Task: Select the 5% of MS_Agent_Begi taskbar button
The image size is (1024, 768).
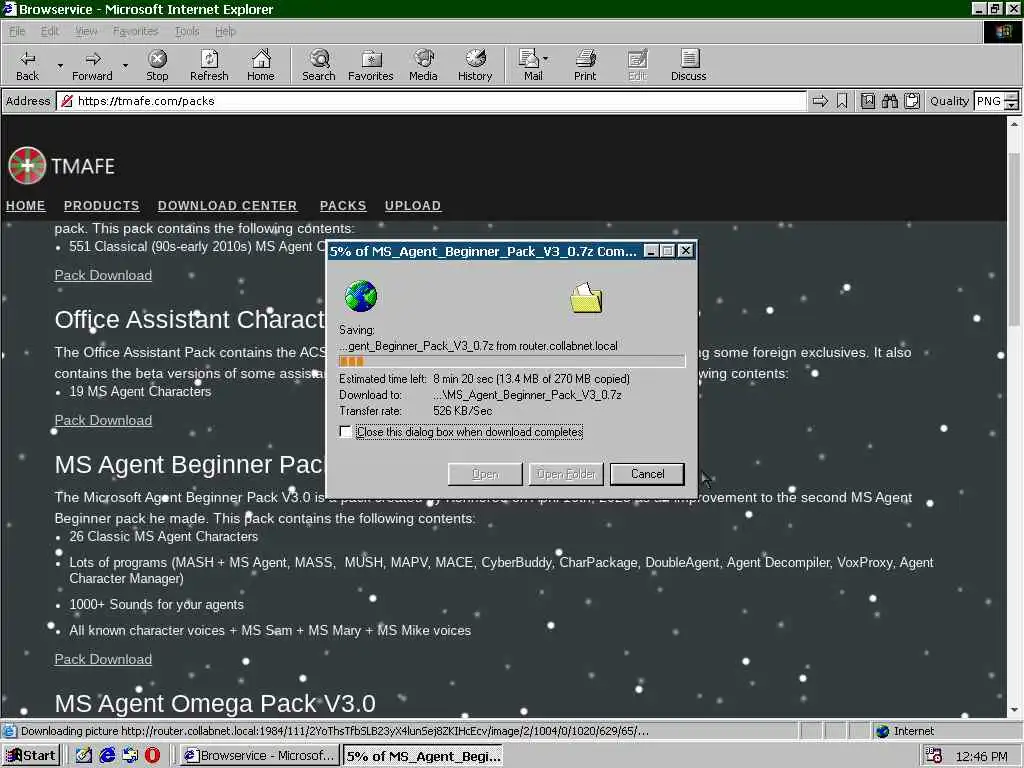Action: click(x=423, y=756)
